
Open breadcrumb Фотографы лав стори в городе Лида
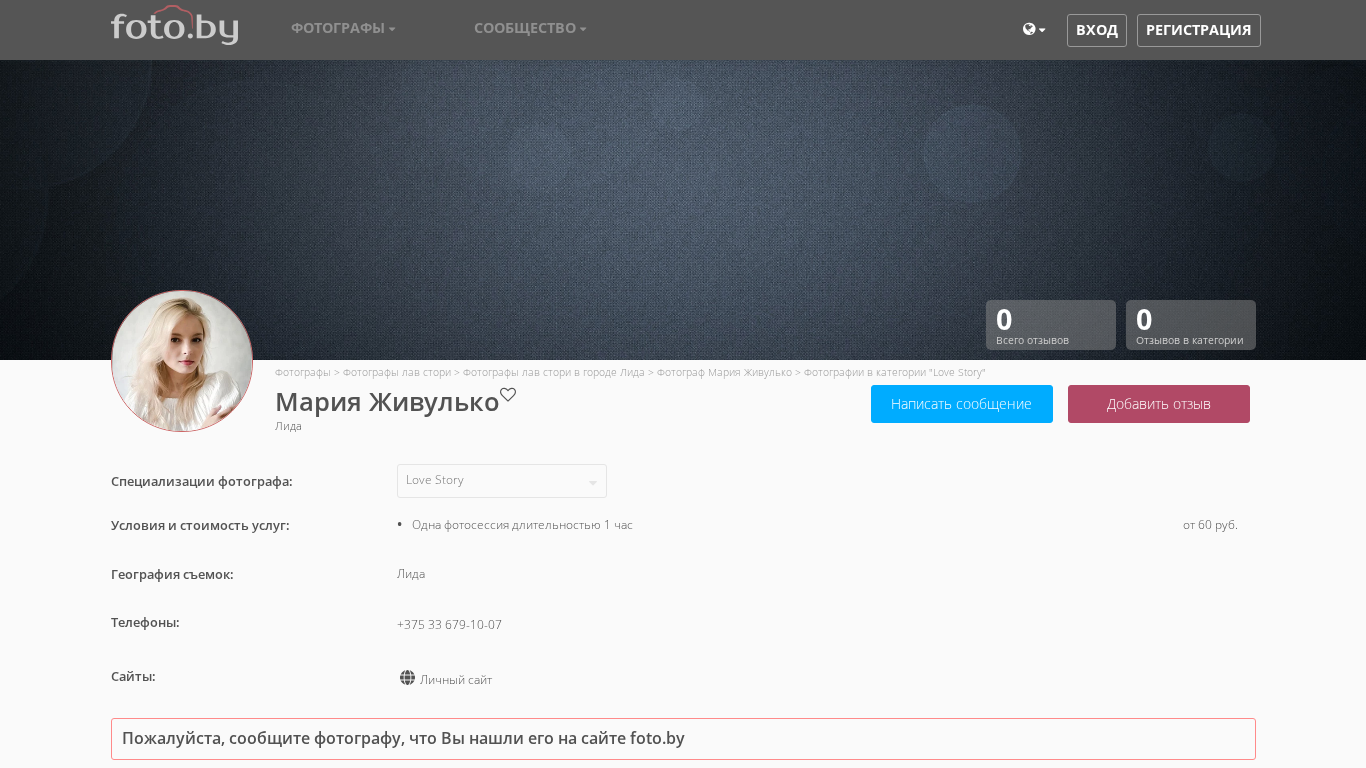pos(553,373)
